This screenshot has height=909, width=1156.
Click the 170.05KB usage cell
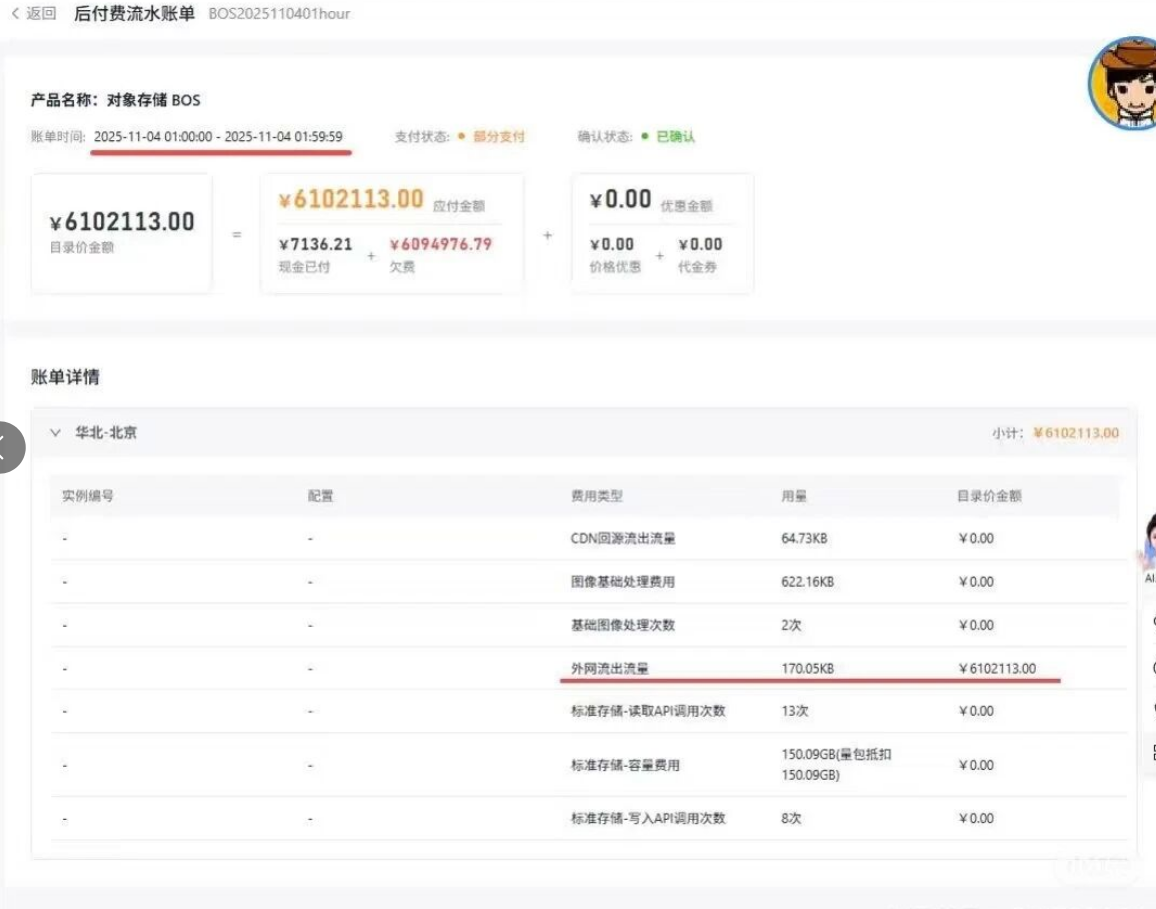[x=808, y=669]
